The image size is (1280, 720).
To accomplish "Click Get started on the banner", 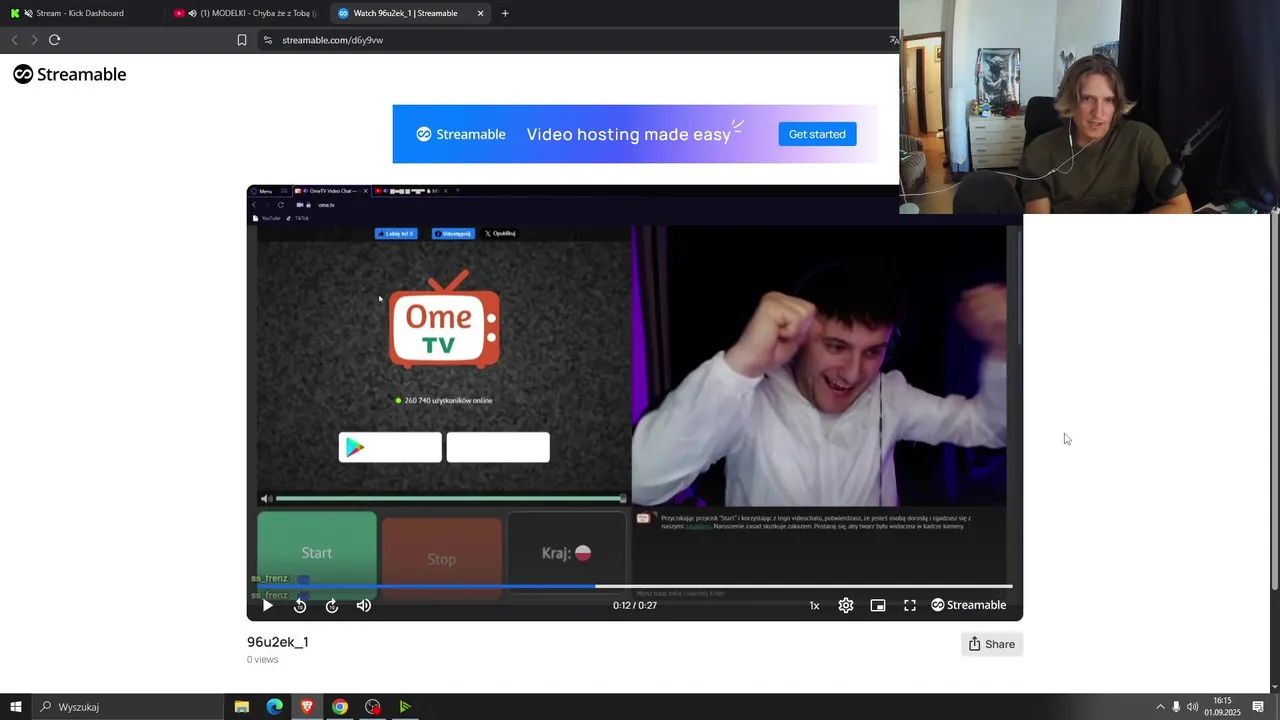I will pyautogui.click(x=817, y=134).
